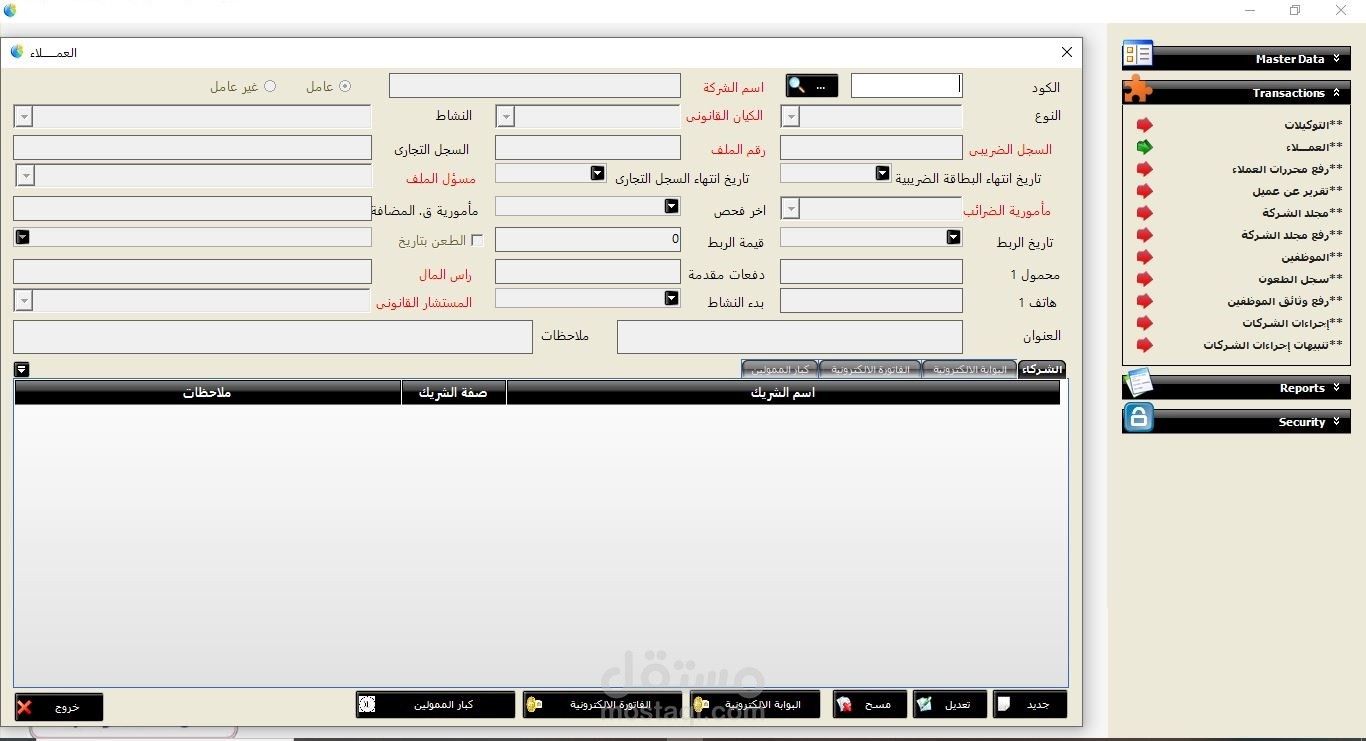Click the red arrow beside التوكيلات
Image resolution: width=1366 pixels, height=741 pixels.
tap(1146, 125)
